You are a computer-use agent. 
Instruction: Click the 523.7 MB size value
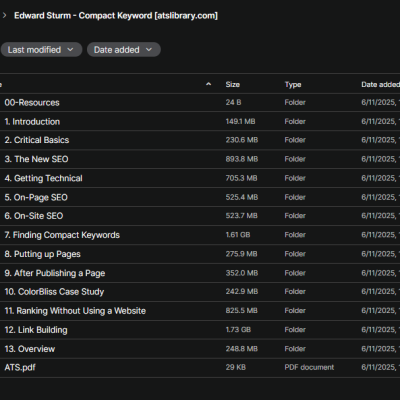coord(241,216)
